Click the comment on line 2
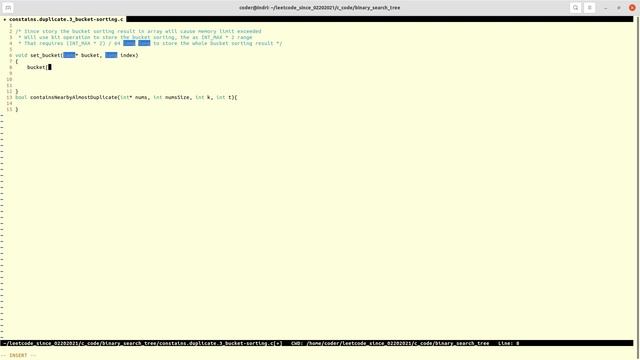This screenshot has width=640, height=360. point(138,31)
